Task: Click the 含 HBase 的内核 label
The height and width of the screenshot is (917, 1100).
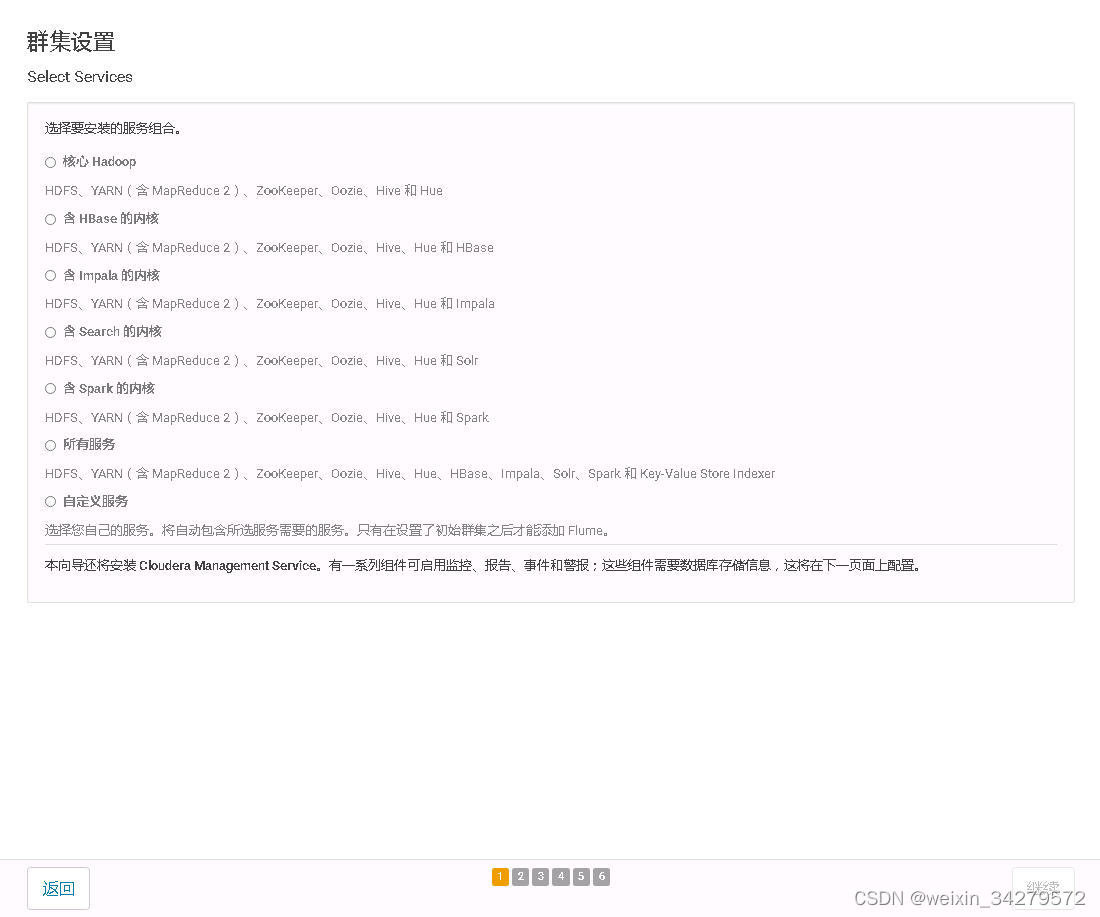Action: coord(111,218)
